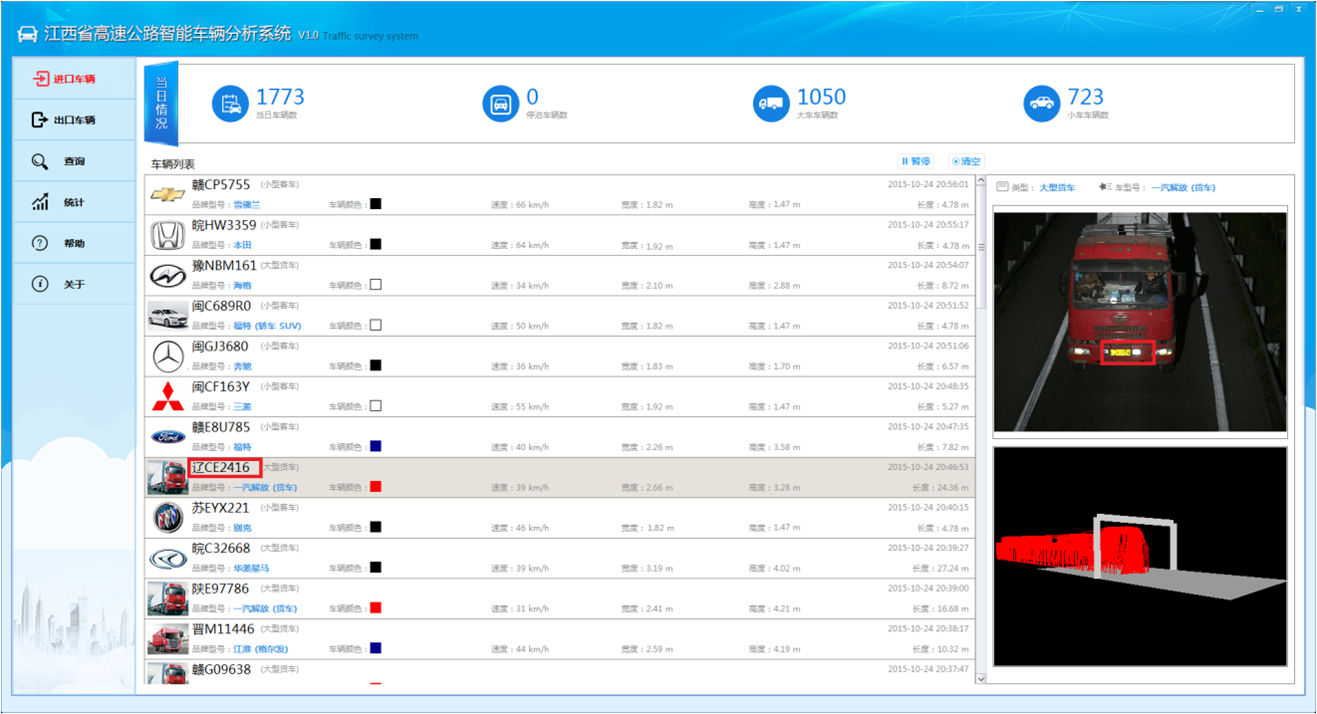The width and height of the screenshot is (1317, 714).
Task: Pause the vehicle list with 暂停
Action: pyautogui.click(x=916, y=161)
